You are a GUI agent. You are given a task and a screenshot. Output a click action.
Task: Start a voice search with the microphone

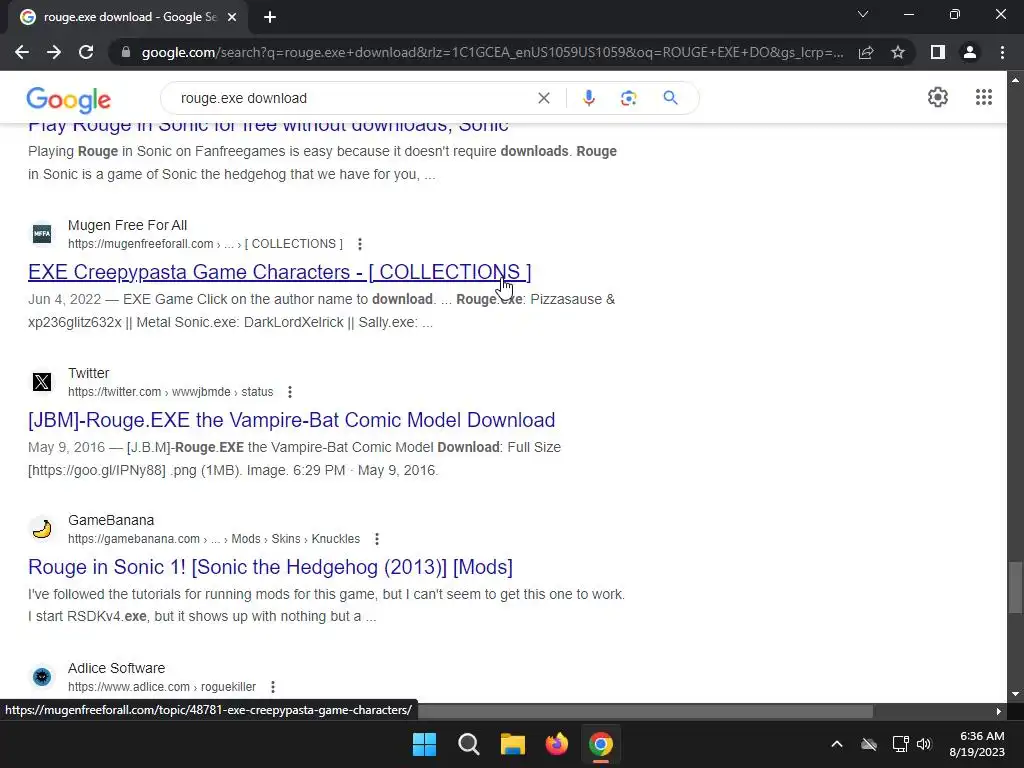click(588, 98)
